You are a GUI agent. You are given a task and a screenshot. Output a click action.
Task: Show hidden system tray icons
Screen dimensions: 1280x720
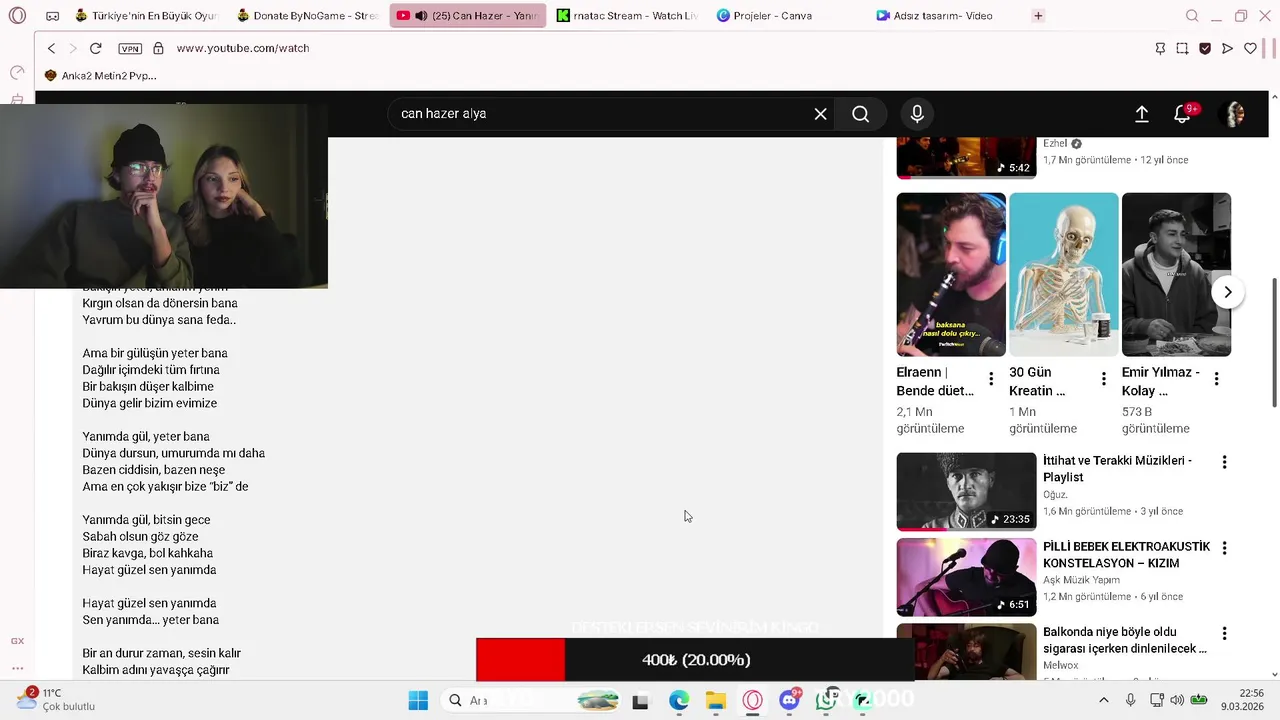[1104, 700]
